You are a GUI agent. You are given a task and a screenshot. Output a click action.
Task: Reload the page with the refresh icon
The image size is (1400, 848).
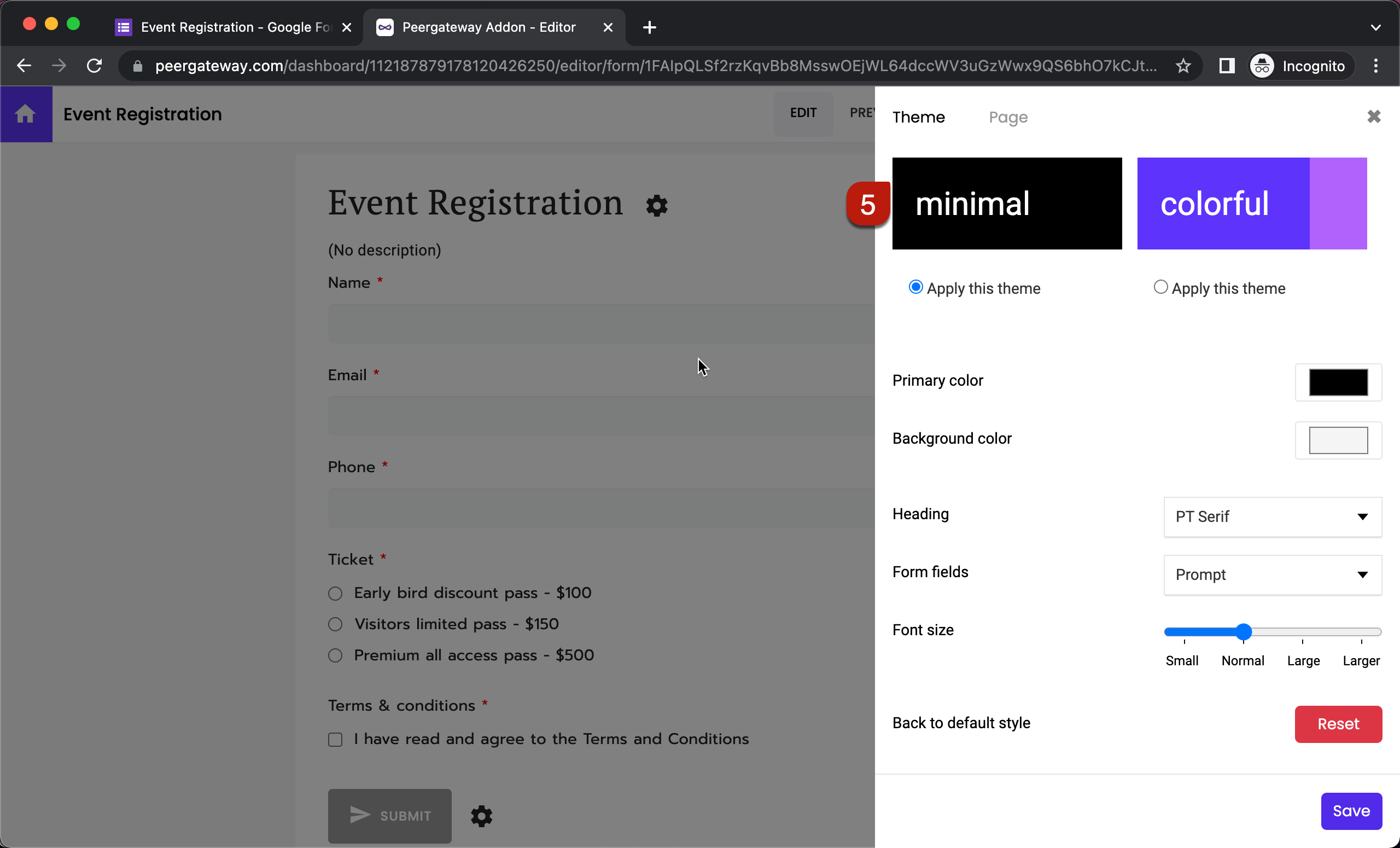click(x=94, y=65)
